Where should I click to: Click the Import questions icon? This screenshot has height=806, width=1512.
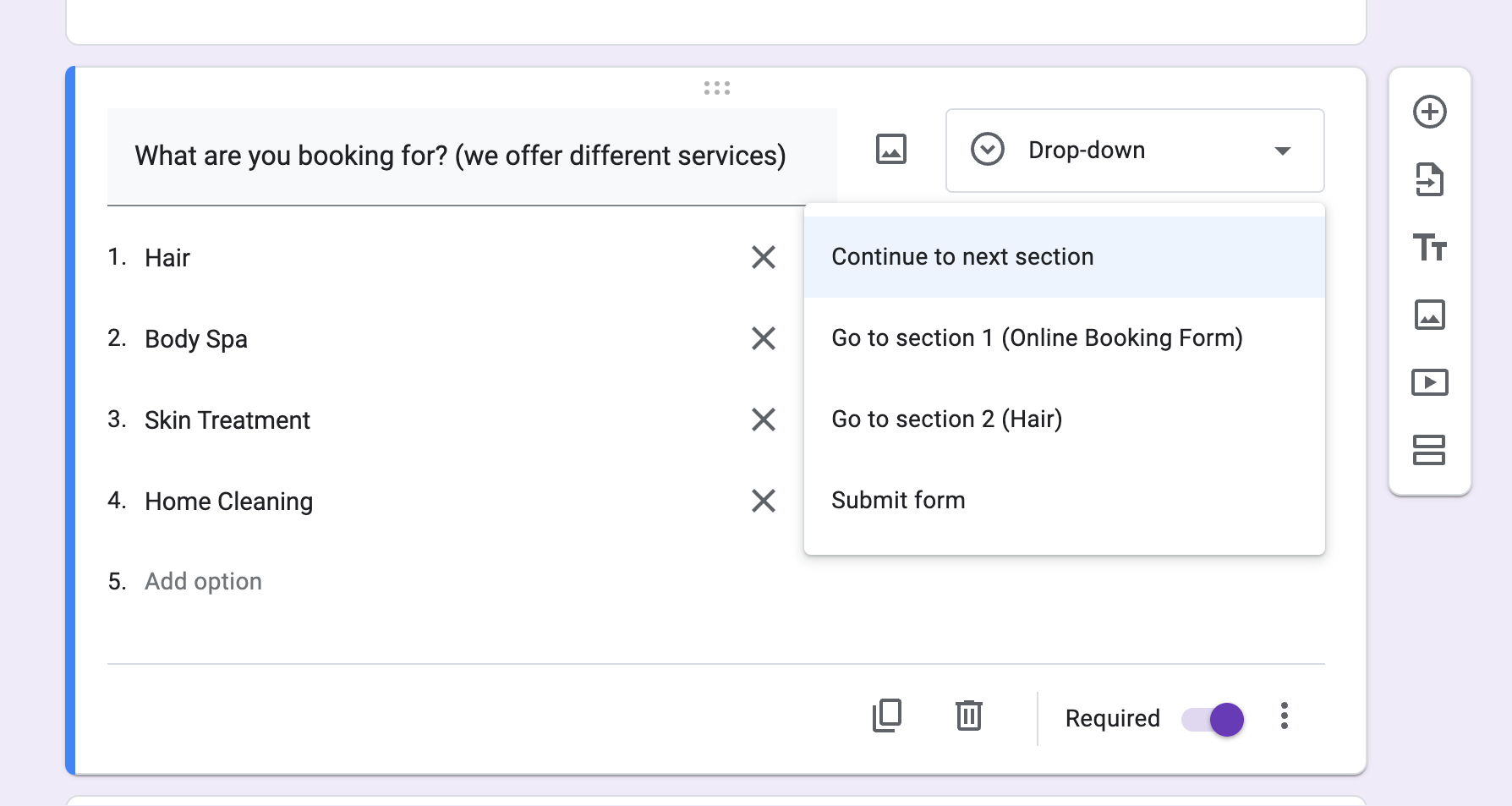click(x=1430, y=179)
